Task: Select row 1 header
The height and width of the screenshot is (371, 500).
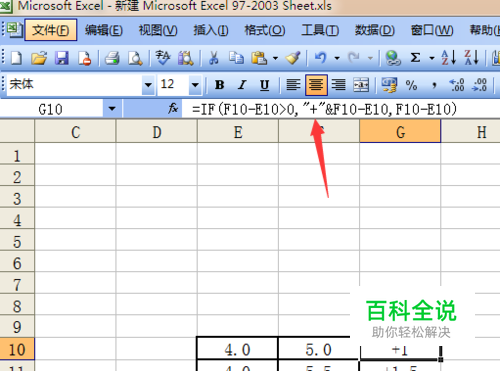Action: (x=17, y=155)
